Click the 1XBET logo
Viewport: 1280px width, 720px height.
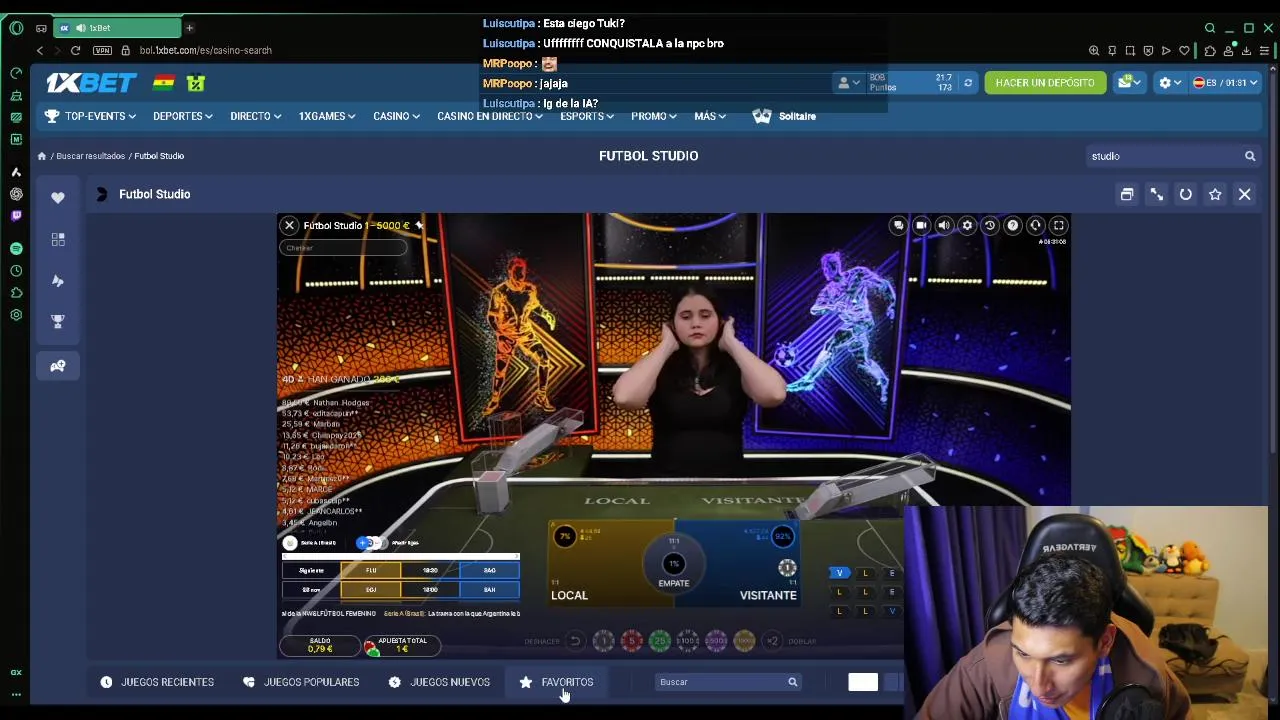click(91, 83)
